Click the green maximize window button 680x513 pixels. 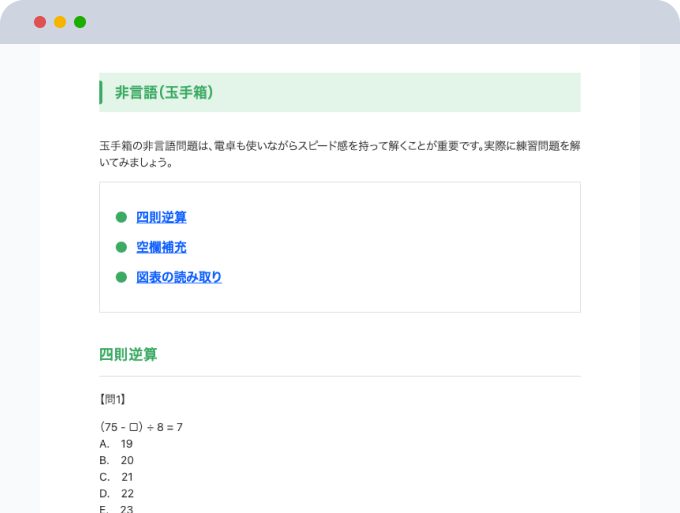point(80,22)
